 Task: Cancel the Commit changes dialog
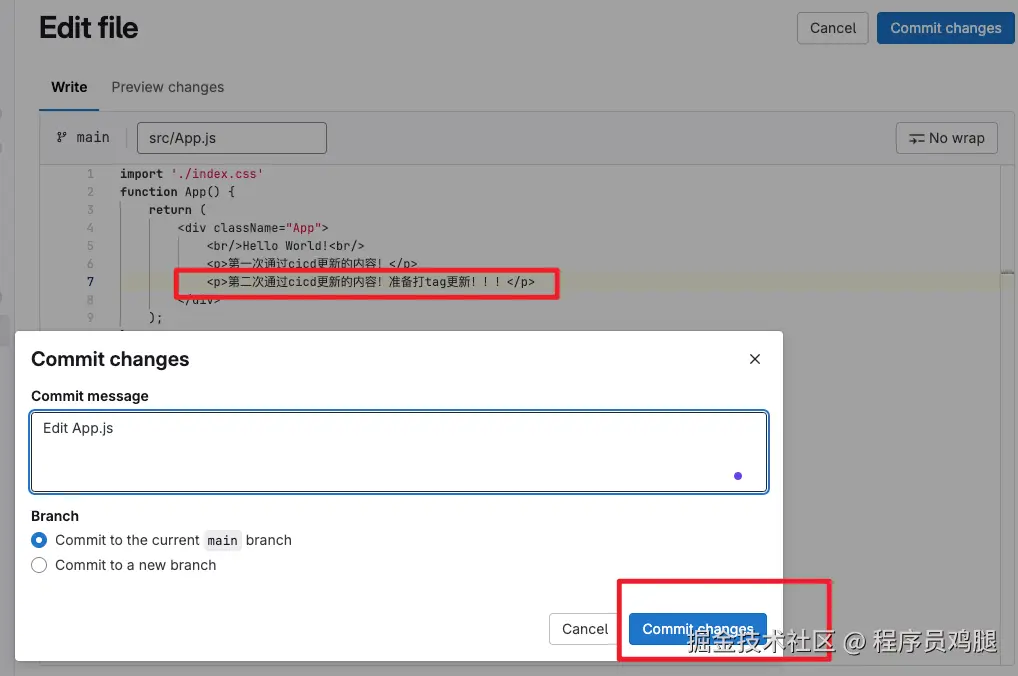point(584,629)
